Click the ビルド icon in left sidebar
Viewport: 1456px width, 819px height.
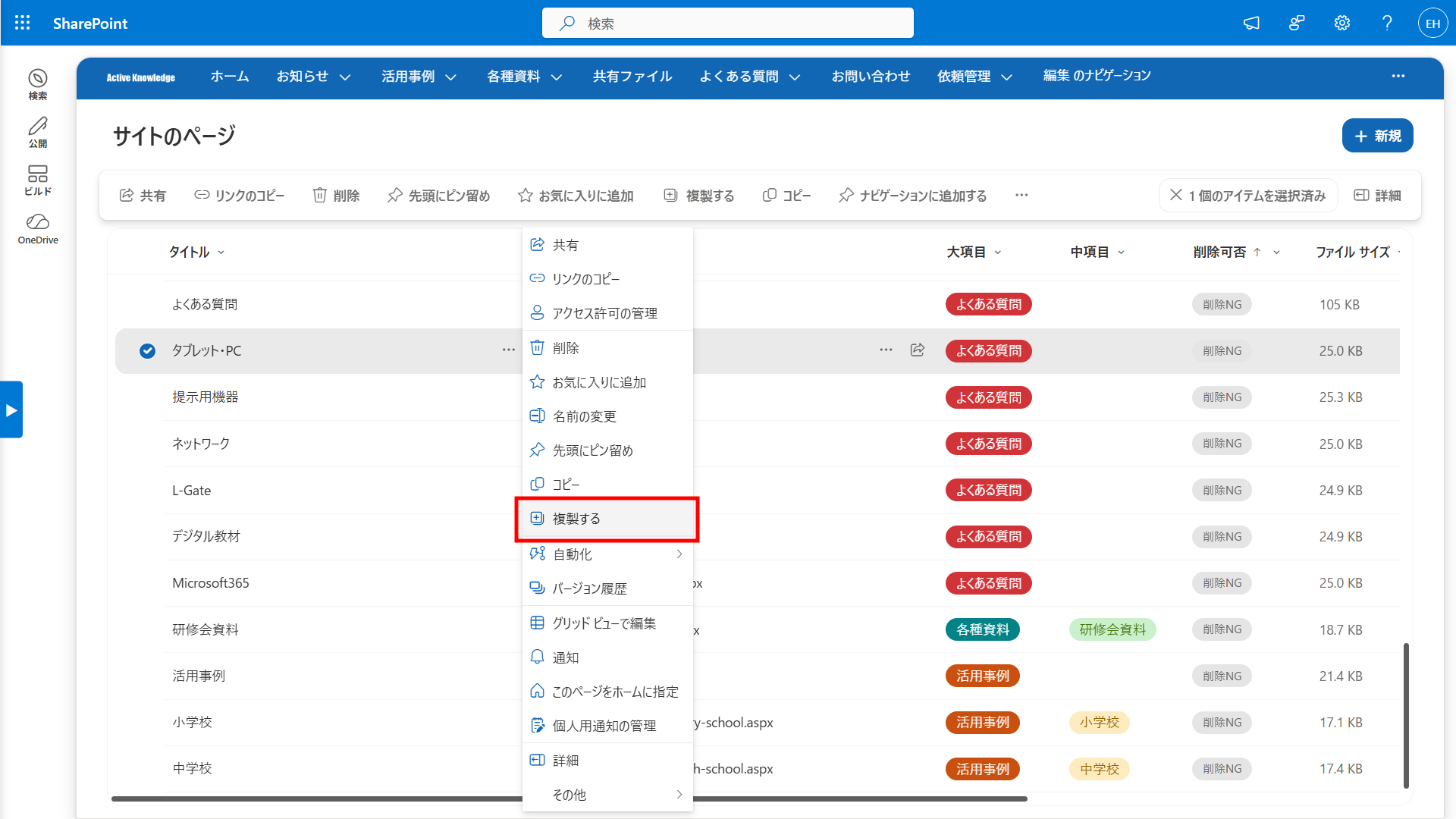(x=38, y=180)
